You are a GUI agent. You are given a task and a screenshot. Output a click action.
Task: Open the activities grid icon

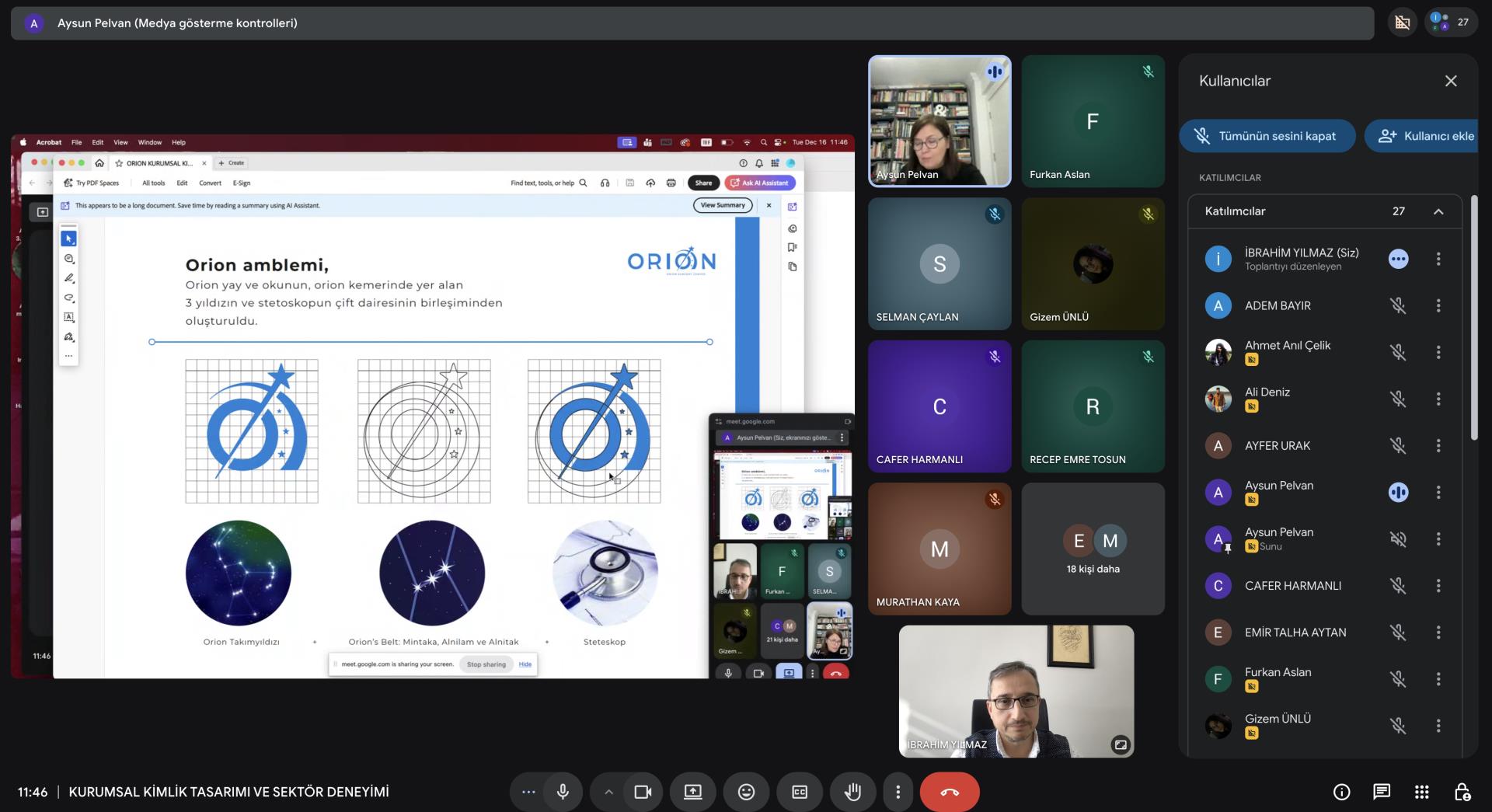[1421, 792]
